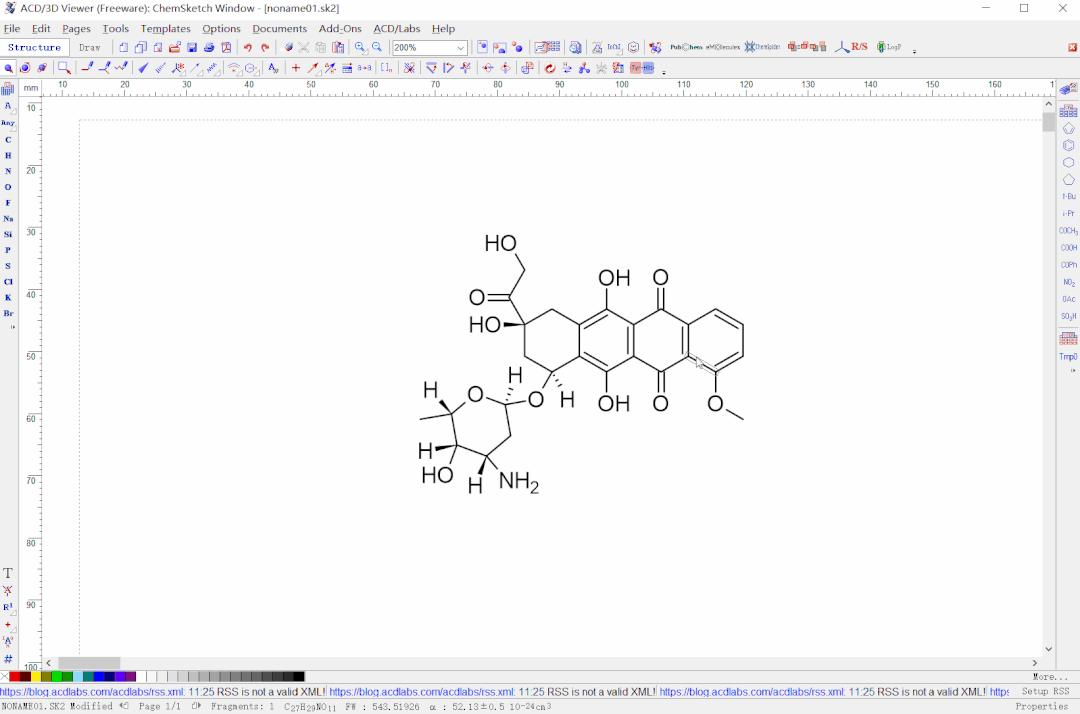Screen dimensions: 1080x714
Task: Pick the red swatch from the color palette
Action: [13, 676]
